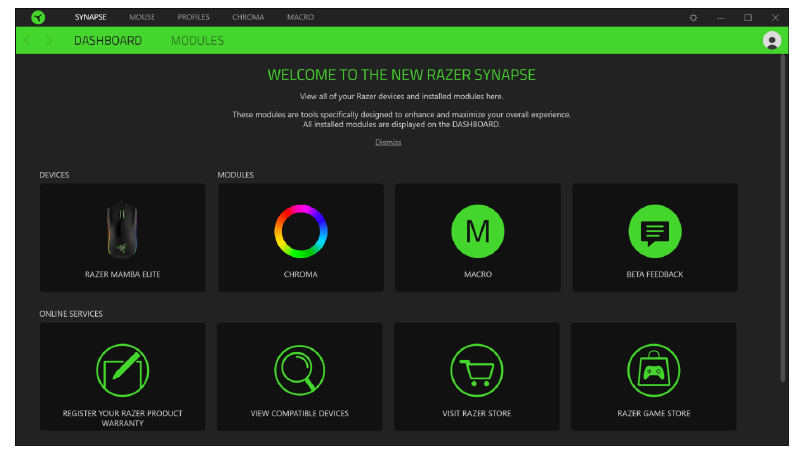Click the MACRO module tile label

click(x=478, y=274)
